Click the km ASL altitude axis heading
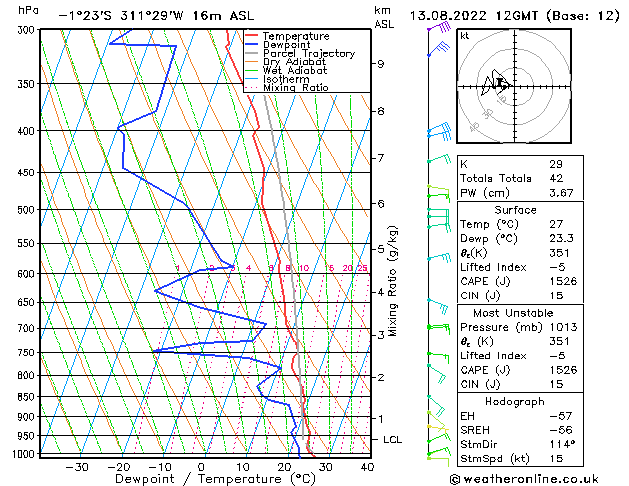 tap(384, 17)
